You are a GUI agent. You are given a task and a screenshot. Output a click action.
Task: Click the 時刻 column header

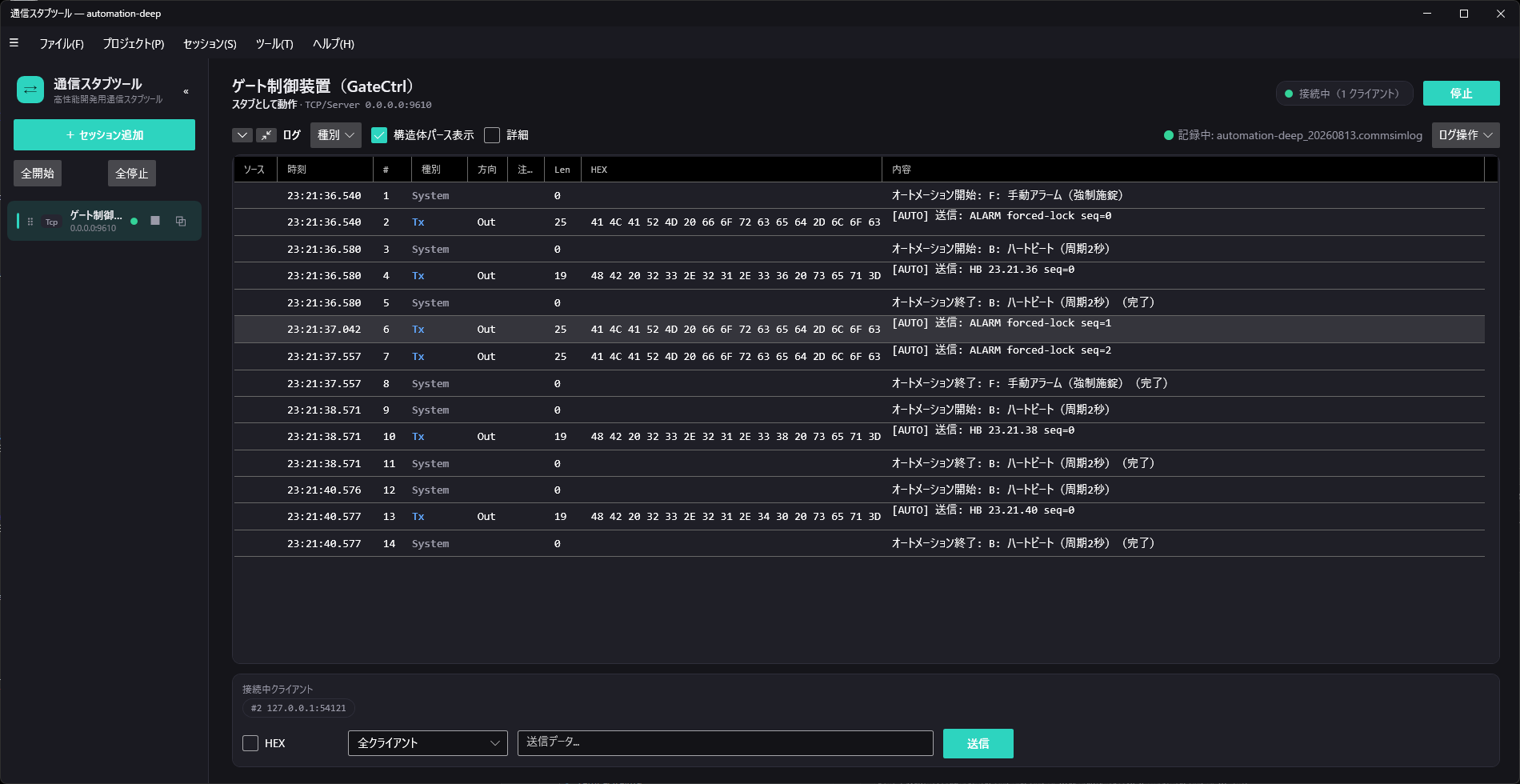(x=325, y=170)
